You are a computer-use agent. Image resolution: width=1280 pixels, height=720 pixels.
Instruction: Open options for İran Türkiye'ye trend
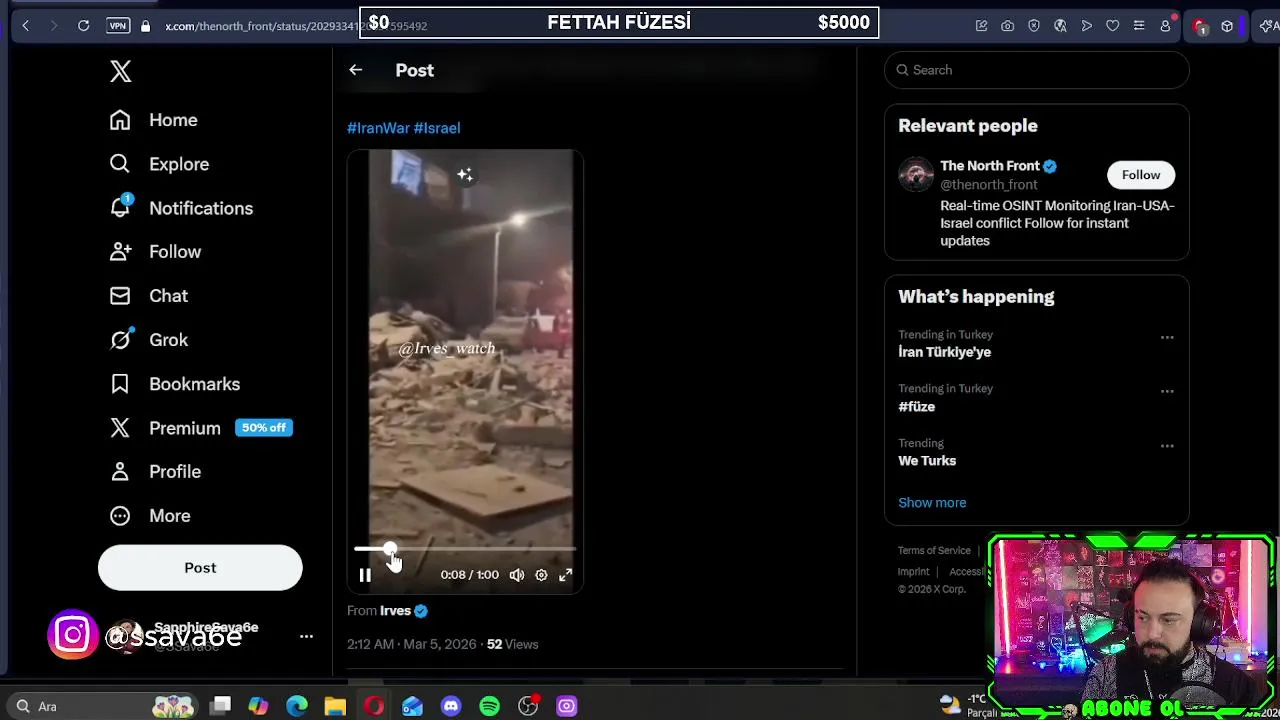click(1167, 337)
